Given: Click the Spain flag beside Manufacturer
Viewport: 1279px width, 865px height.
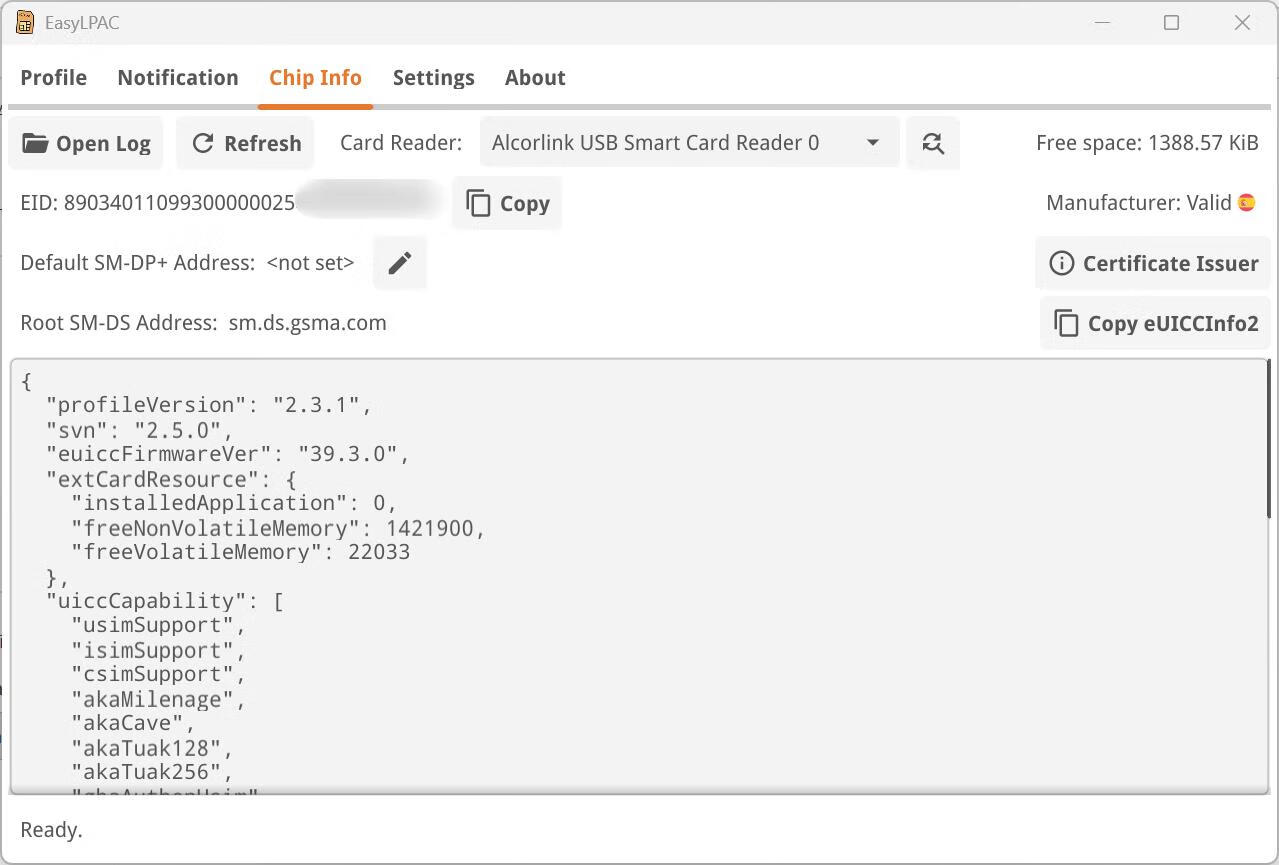Looking at the screenshot, I should click(1246, 203).
